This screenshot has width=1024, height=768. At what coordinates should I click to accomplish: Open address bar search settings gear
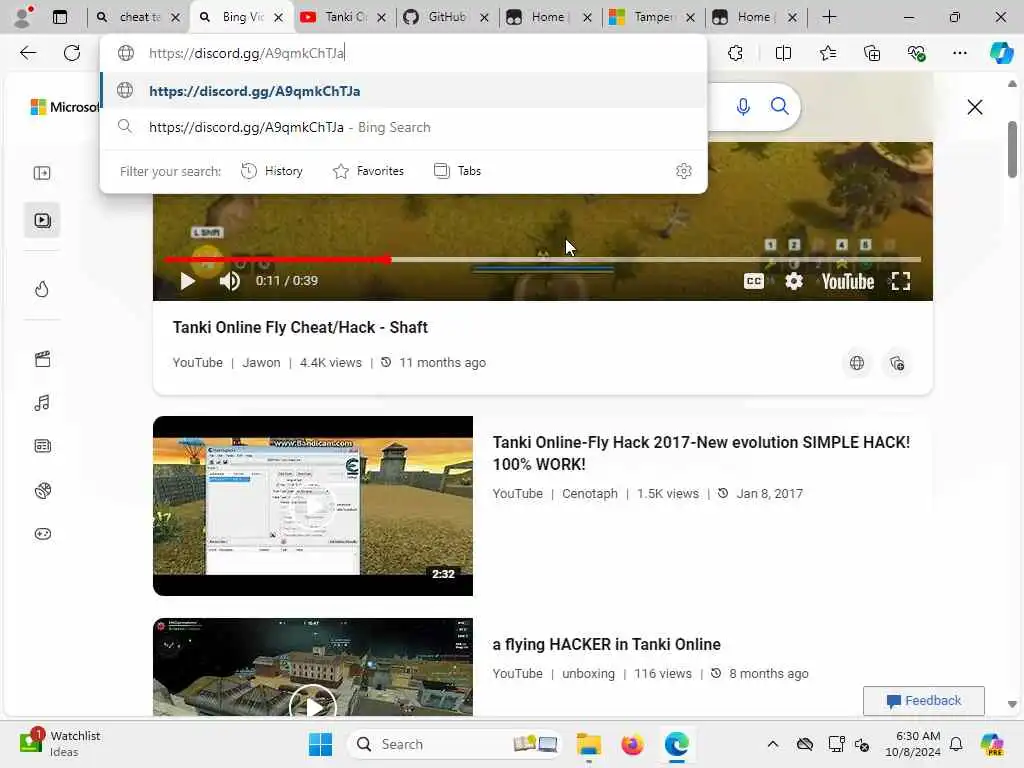(x=684, y=171)
